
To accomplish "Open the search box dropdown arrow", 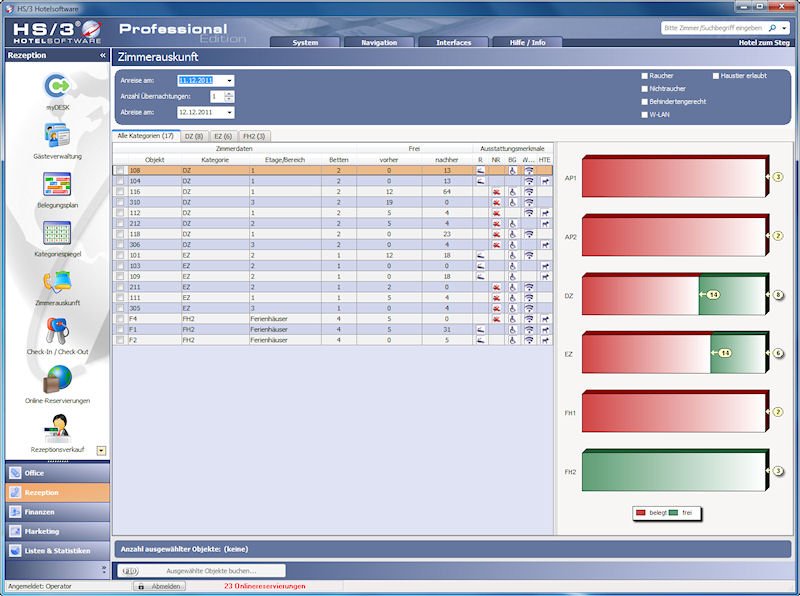I will (x=784, y=28).
